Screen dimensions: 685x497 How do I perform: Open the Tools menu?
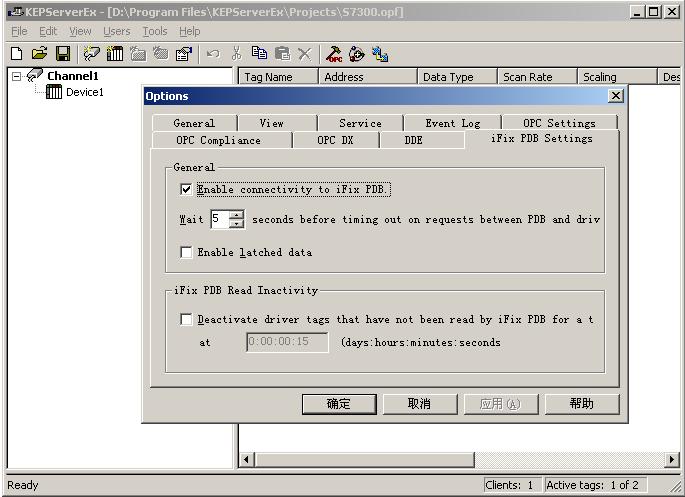point(155,31)
